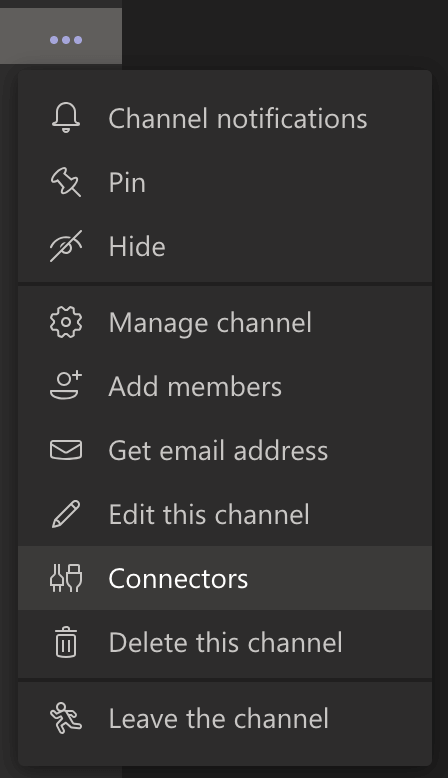448x778 pixels.
Task: Click the envelope icon
Action: point(66,450)
